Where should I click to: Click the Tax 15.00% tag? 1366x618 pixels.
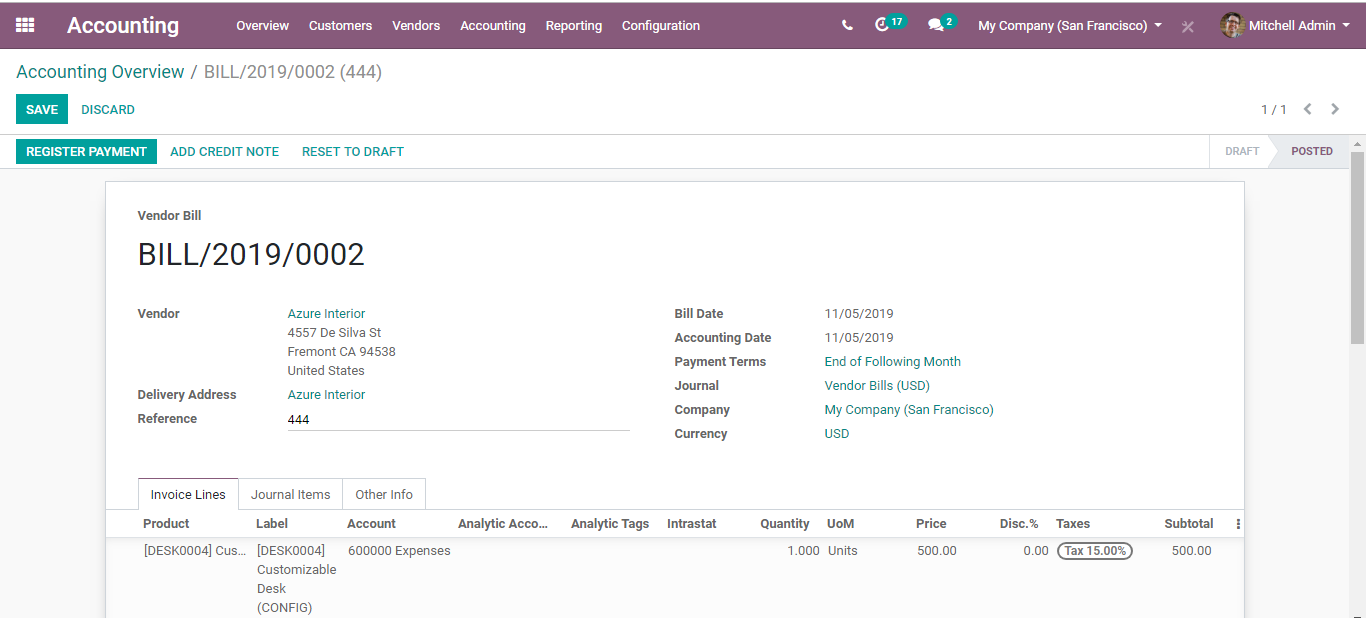tap(1094, 551)
